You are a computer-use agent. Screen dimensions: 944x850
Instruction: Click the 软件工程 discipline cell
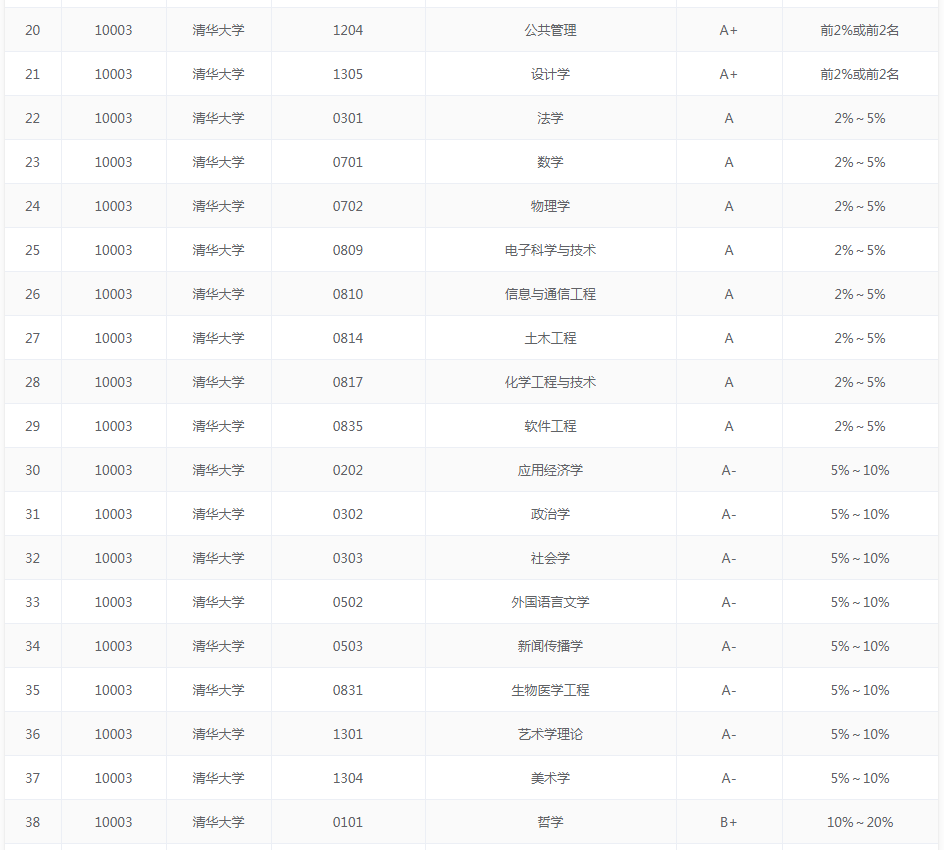point(550,426)
